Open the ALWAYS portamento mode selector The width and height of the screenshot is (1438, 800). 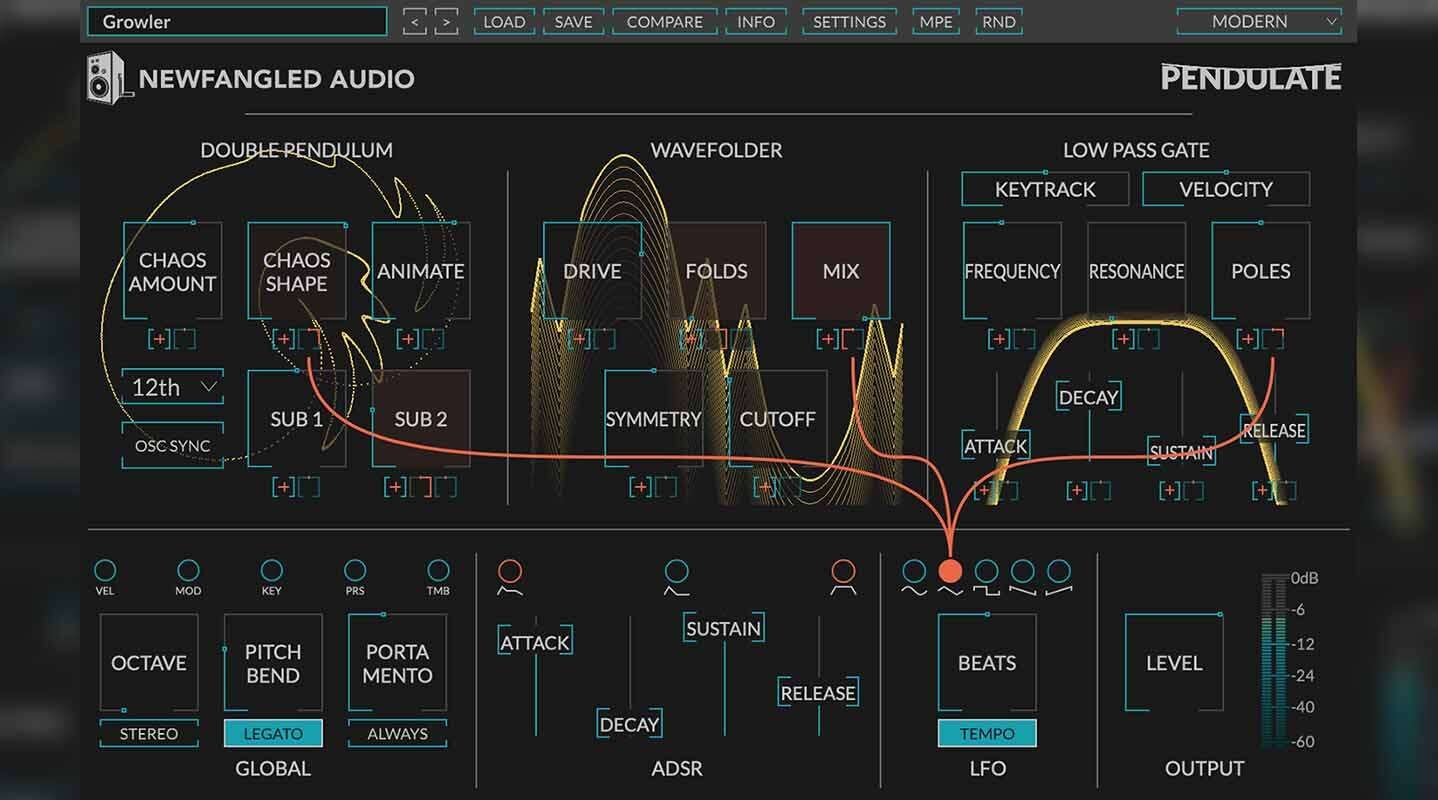(x=397, y=733)
